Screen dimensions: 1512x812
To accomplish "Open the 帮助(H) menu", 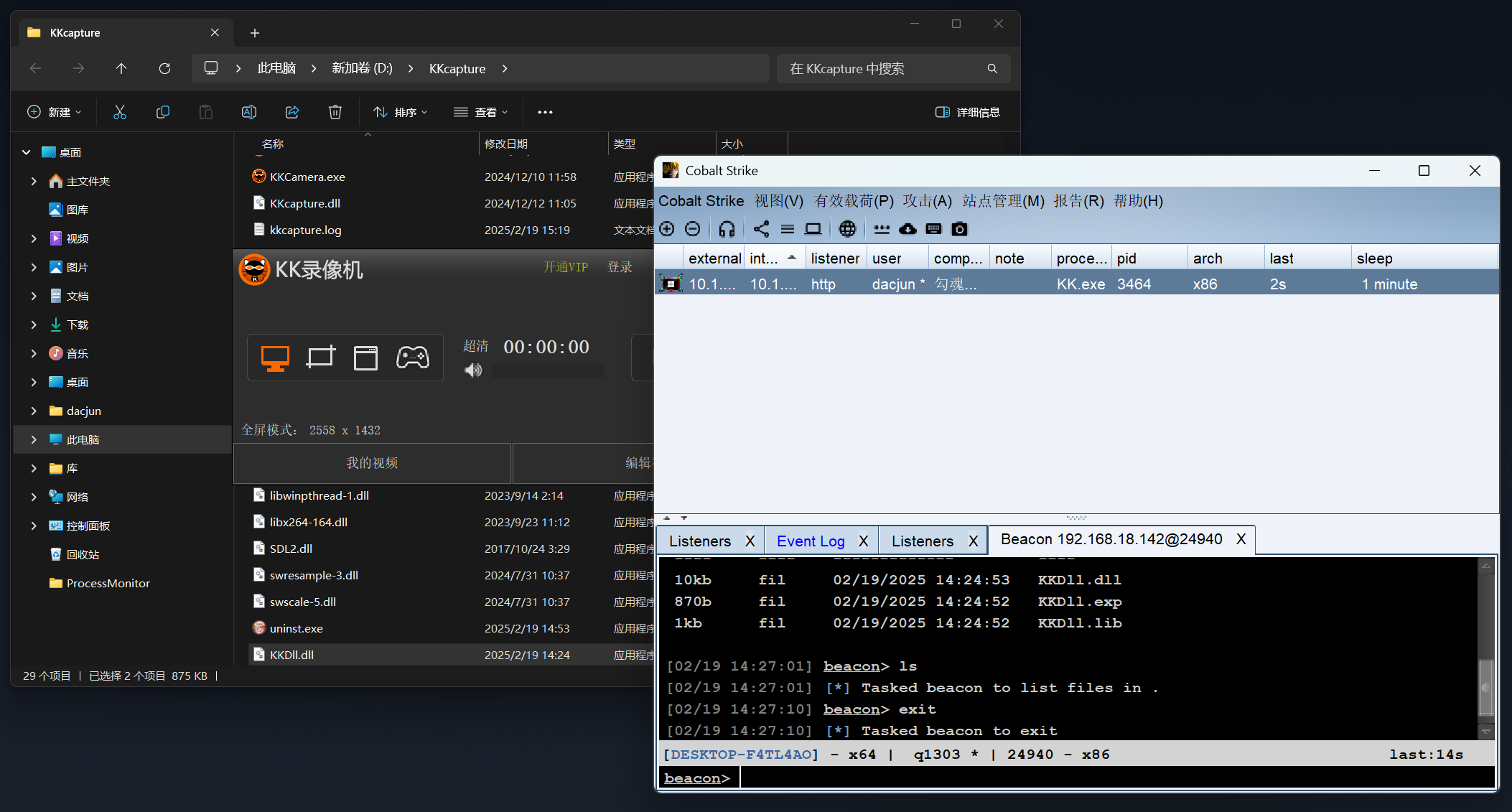I will [1138, 201].
